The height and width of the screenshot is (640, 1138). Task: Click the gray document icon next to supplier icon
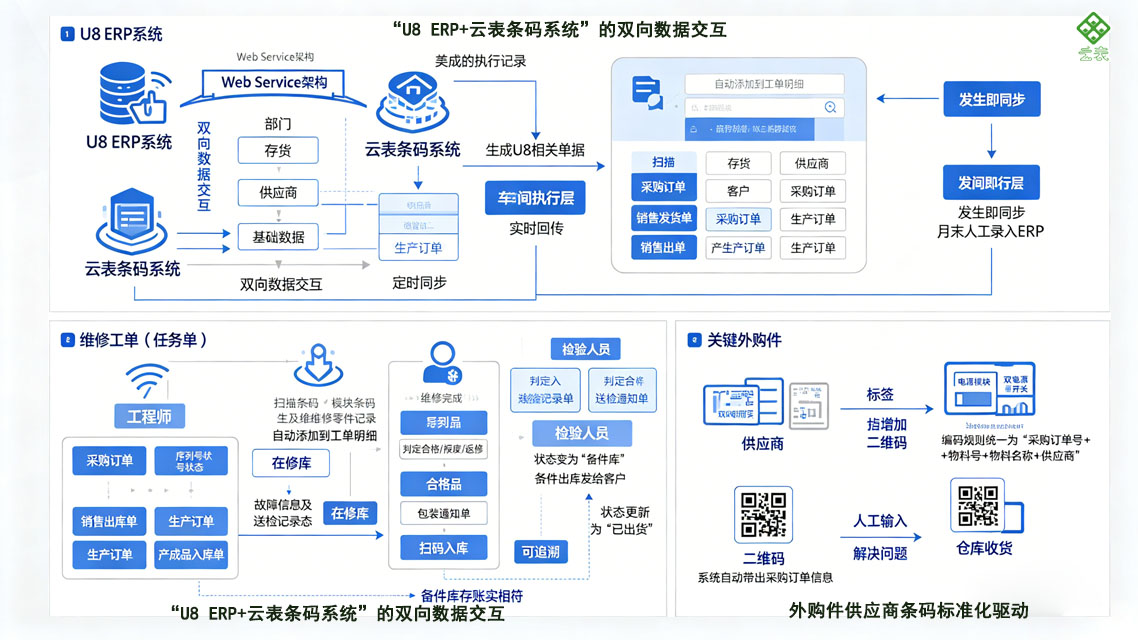(809, 406)
